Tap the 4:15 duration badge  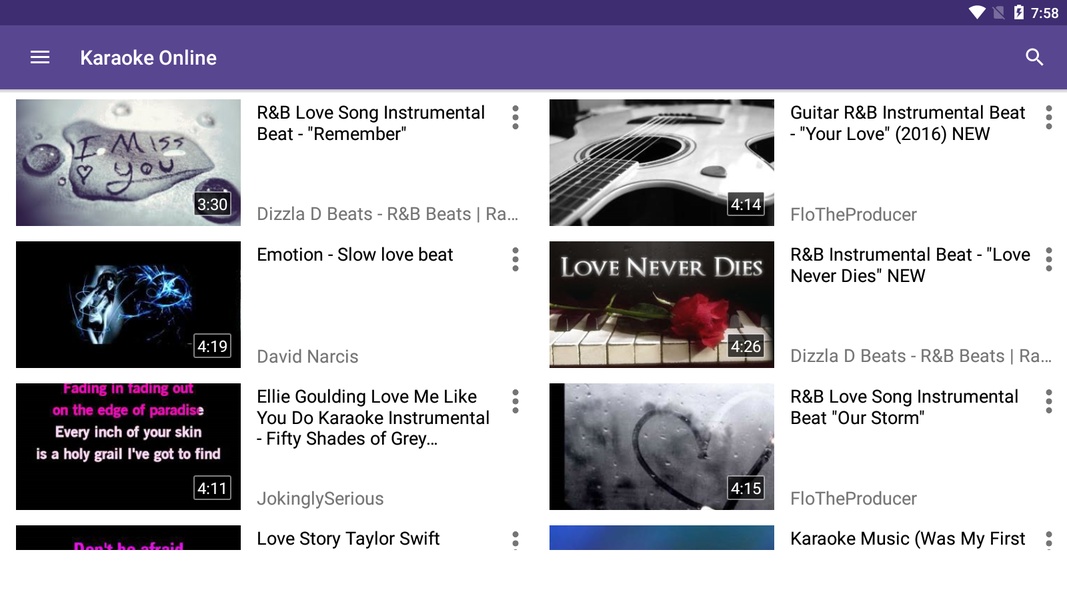(746, 488)
